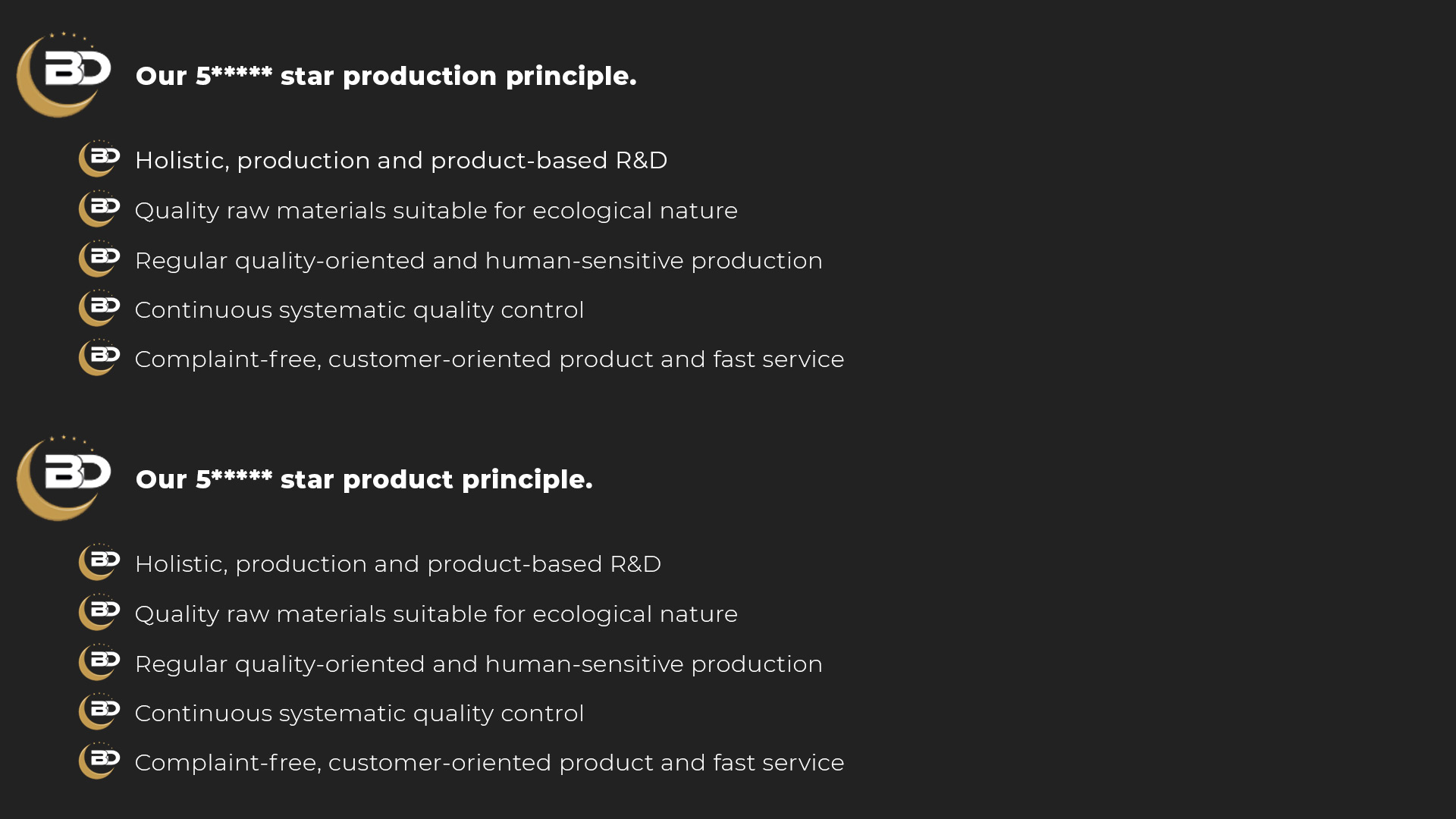1456x819 pixels.
Task: Click "Continuous systematic quality control" text, product section
Action: point(359,714)
